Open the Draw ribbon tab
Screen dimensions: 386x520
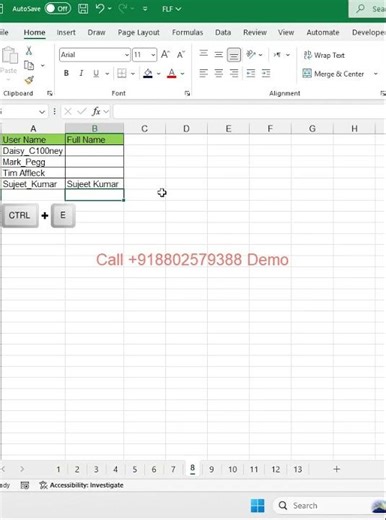[96, 32]
